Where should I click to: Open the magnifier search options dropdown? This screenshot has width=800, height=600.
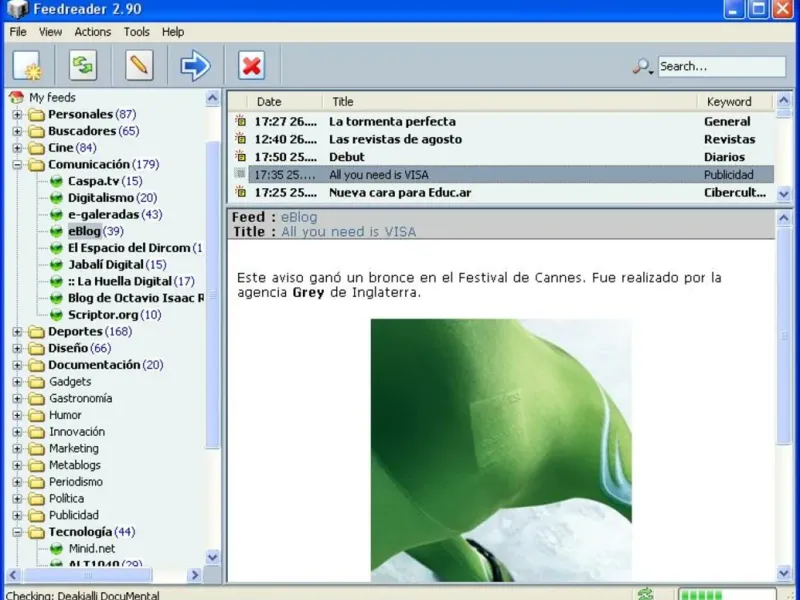tap(643, 67)
